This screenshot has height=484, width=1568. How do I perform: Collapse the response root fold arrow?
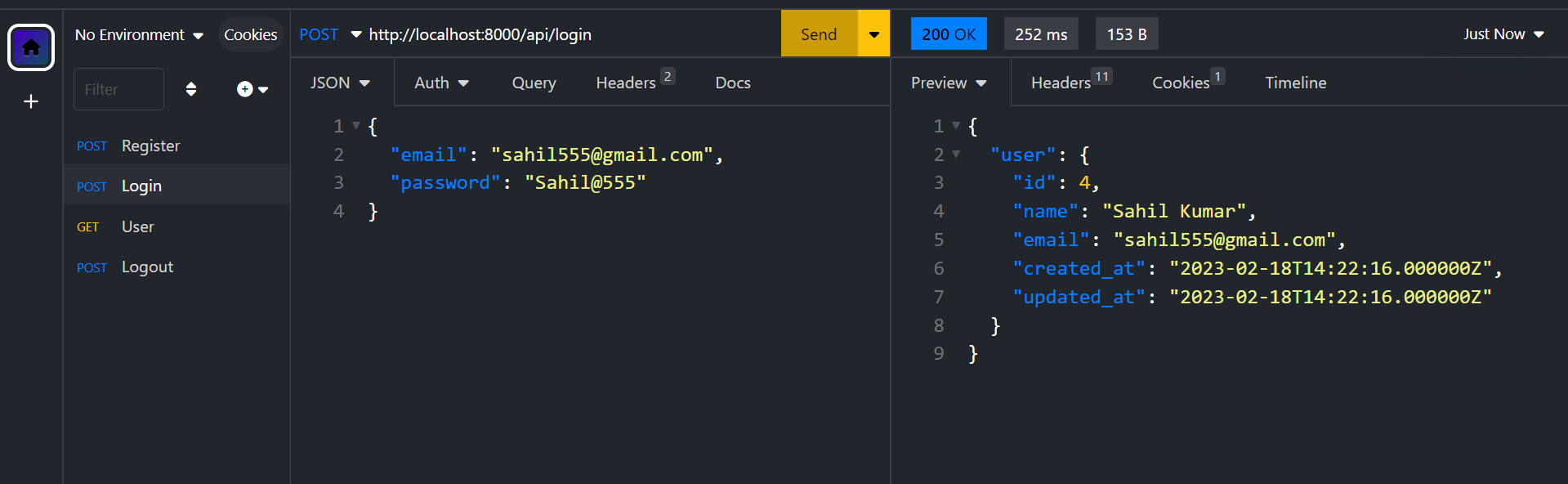[x=956, y=126]
